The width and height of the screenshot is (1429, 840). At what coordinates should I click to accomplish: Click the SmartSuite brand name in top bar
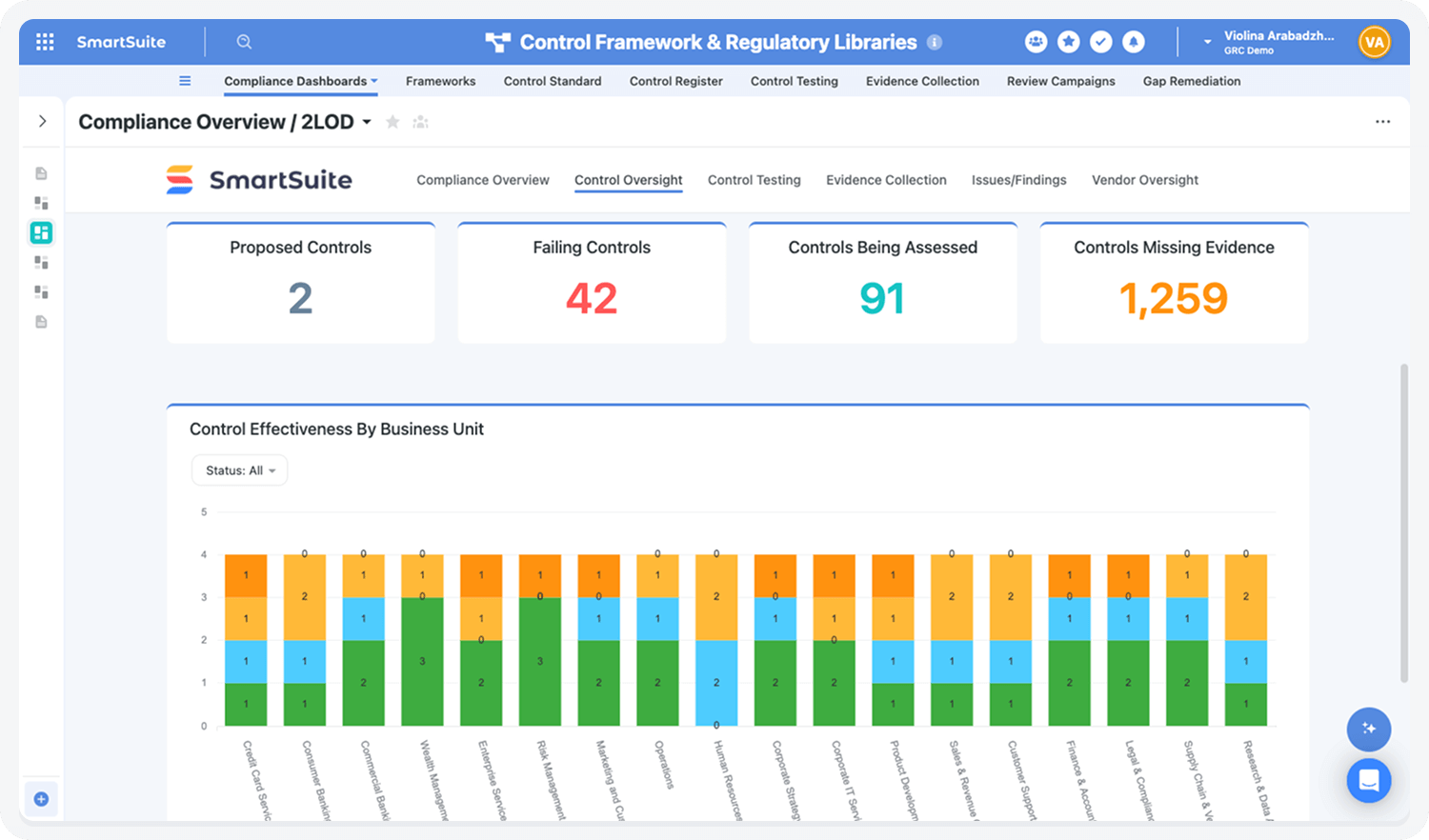[121, 42]
